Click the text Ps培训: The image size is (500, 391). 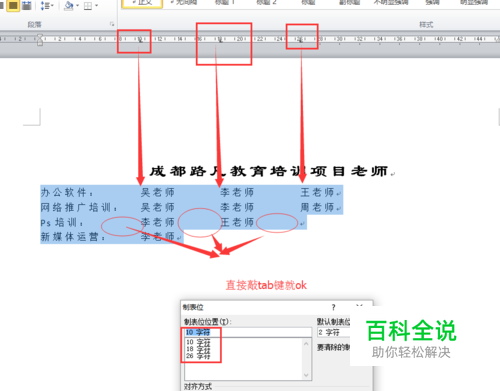(x=62, y=222)
